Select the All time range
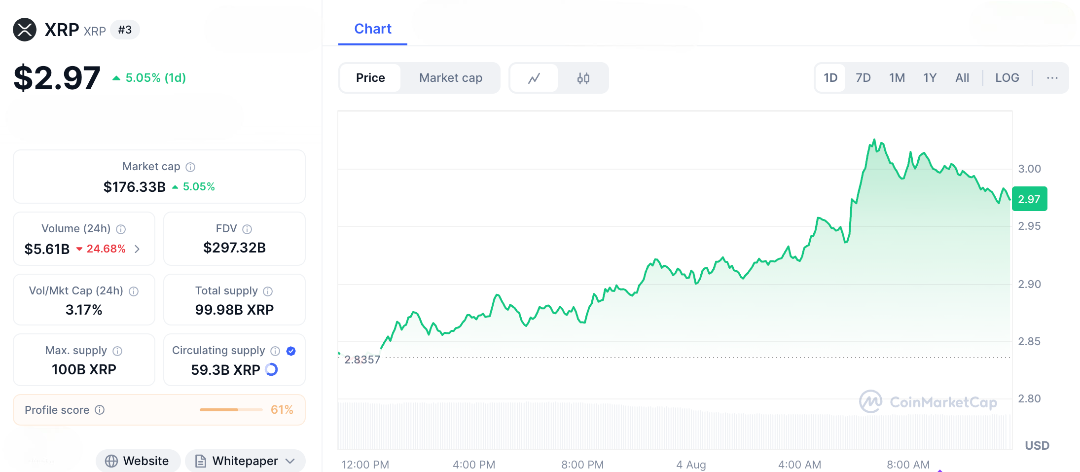This screenshot has width=1080, height=472. click(962, 78)
